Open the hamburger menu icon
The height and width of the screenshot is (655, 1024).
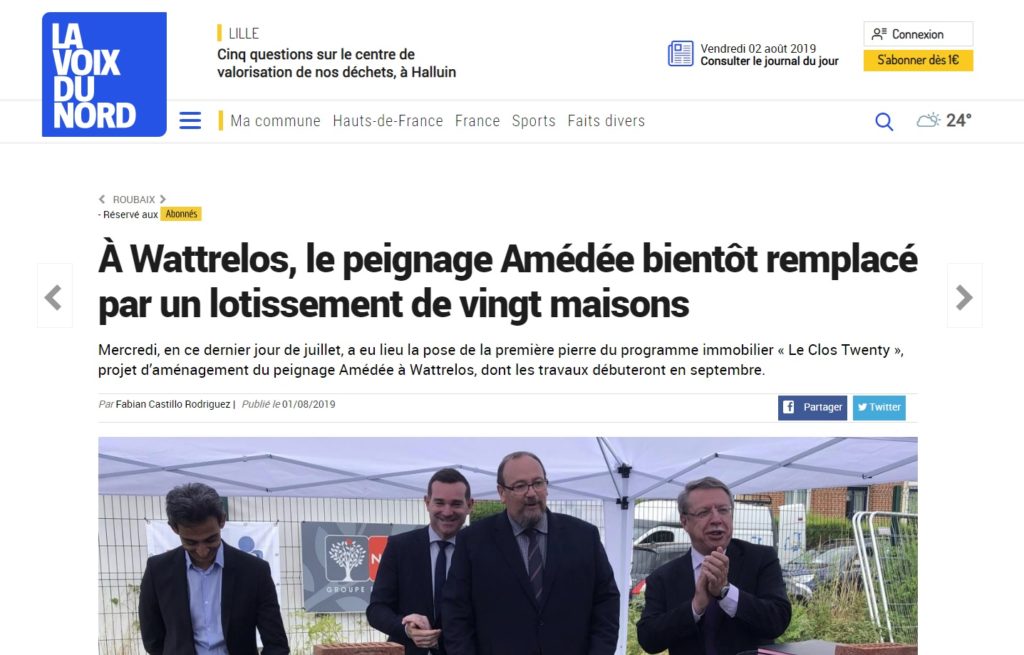tap(190, 121)
